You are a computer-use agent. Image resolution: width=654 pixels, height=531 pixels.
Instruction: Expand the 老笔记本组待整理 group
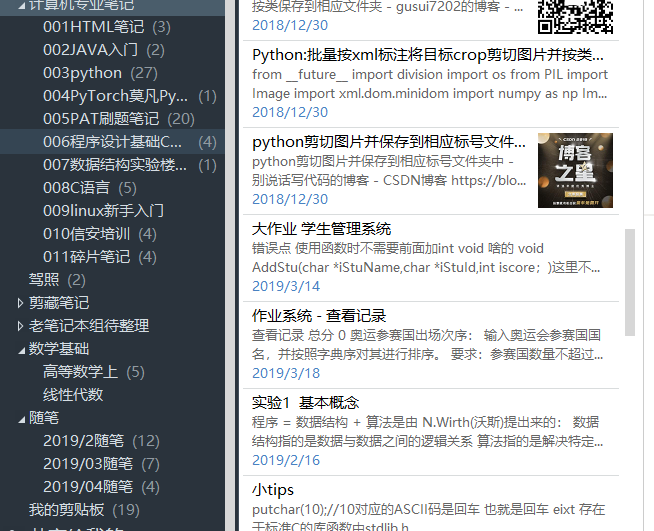[x=20, y=326]
